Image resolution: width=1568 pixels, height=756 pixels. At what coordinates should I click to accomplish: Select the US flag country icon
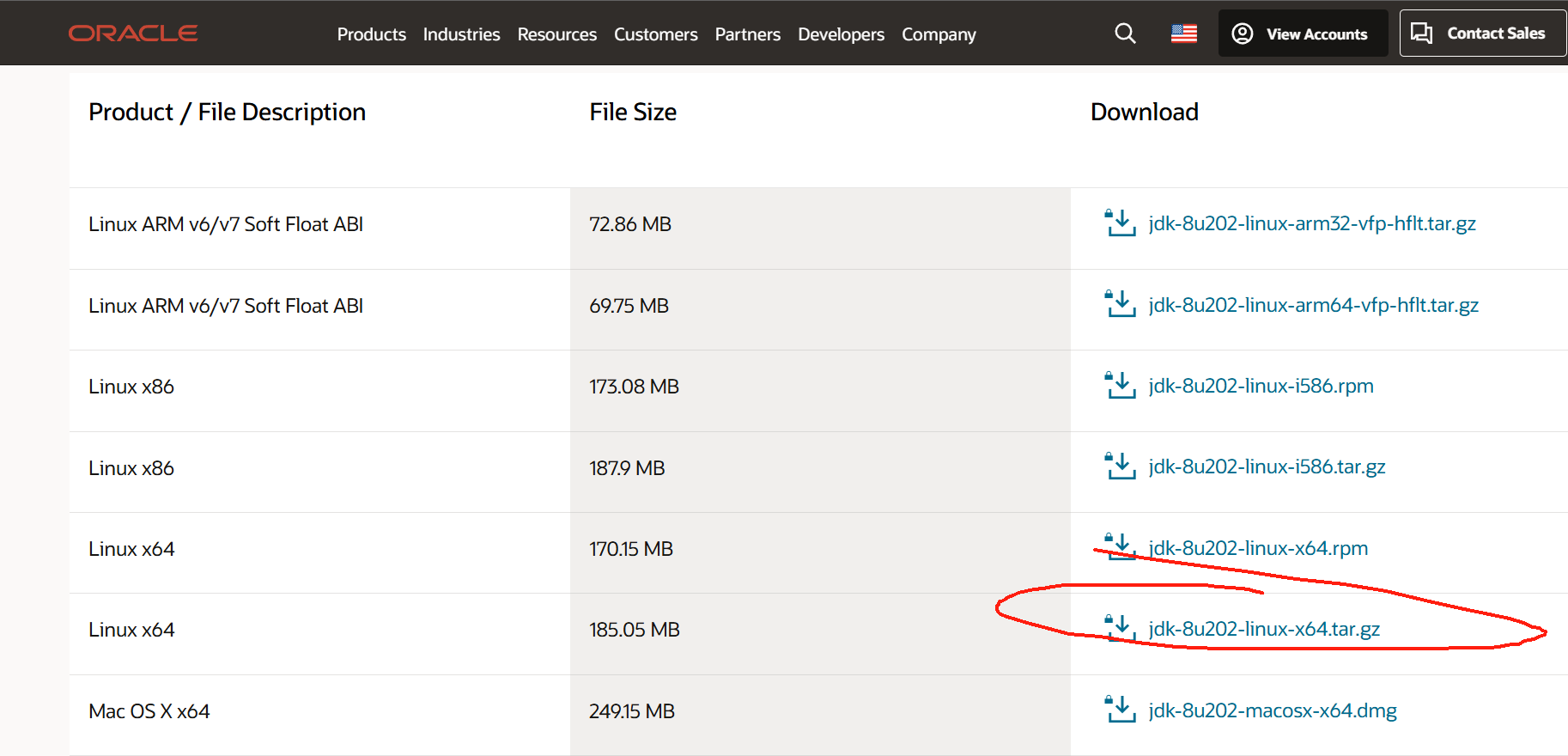pyautogui.click(x=1184, y=34)
